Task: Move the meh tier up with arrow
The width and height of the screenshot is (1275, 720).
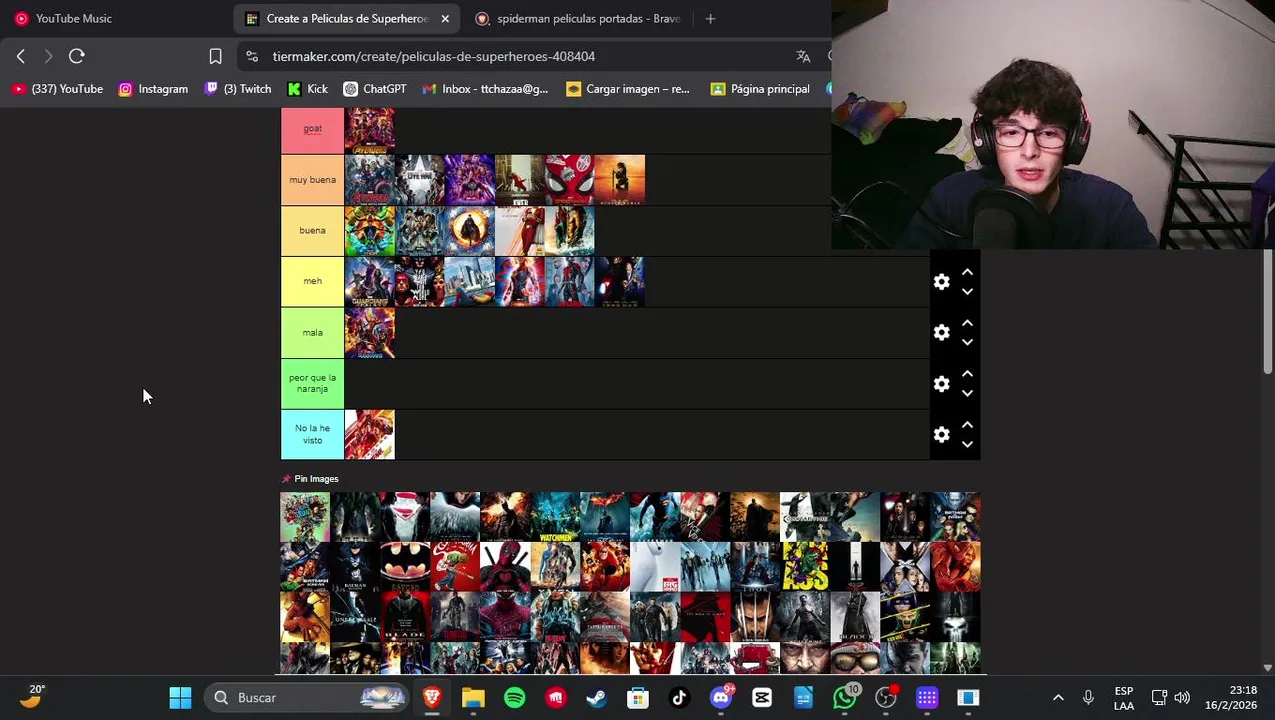Action: tap(967, 272)
